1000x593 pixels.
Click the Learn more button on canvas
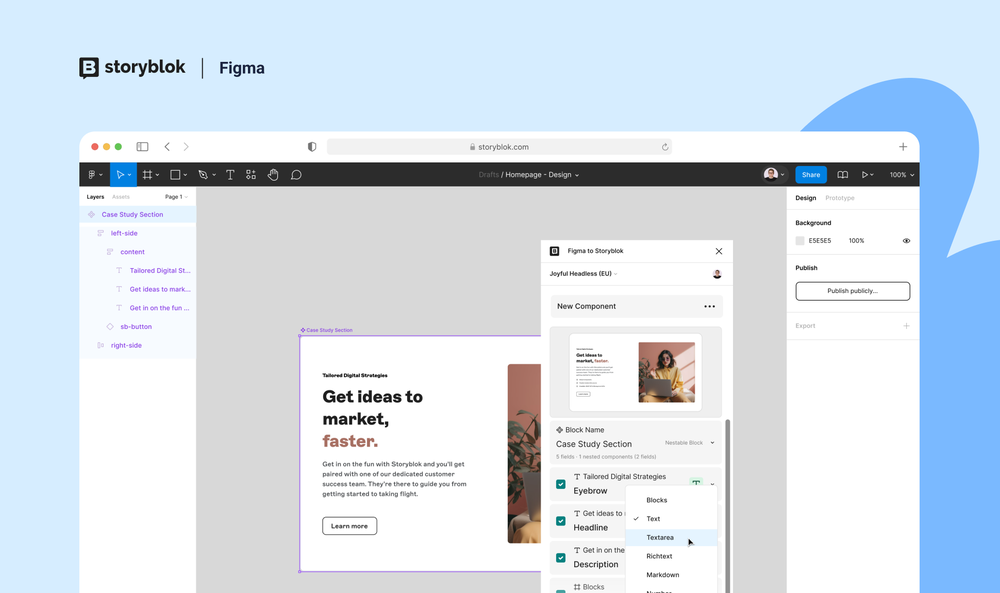tap(349, 526)
